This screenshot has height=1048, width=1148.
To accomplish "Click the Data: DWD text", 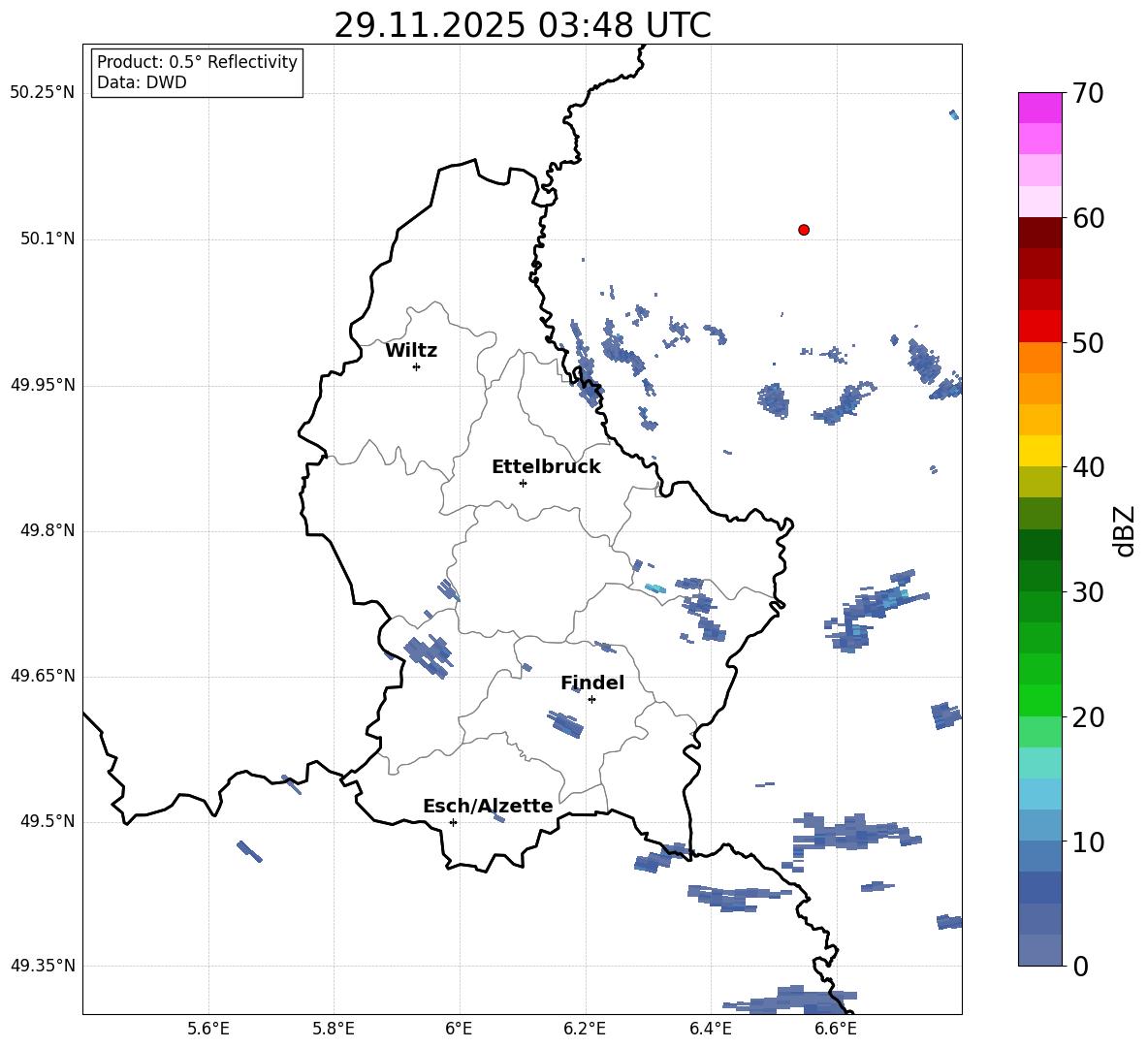I will [x=142, y=82].
